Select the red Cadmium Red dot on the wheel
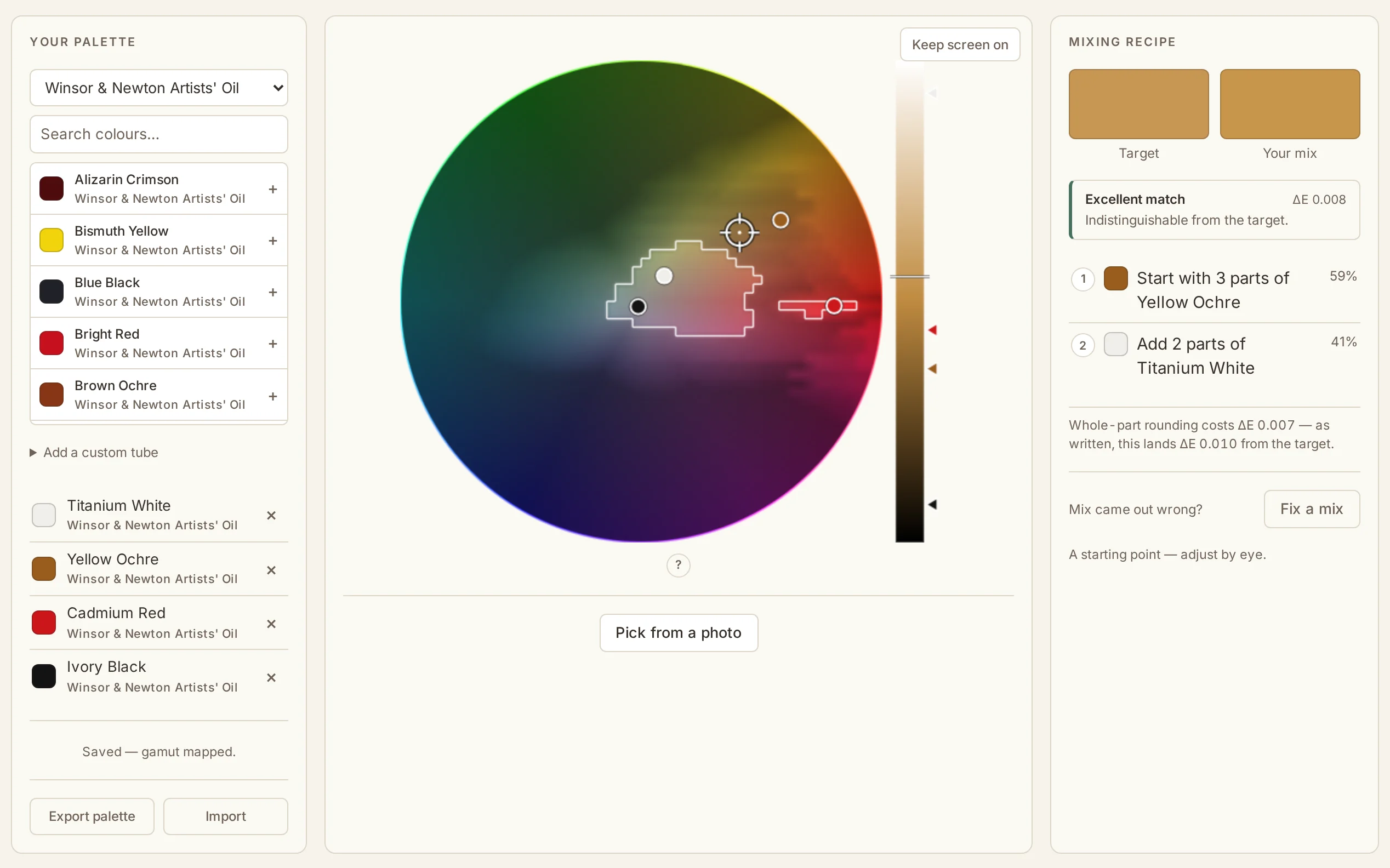 [834, 306]
